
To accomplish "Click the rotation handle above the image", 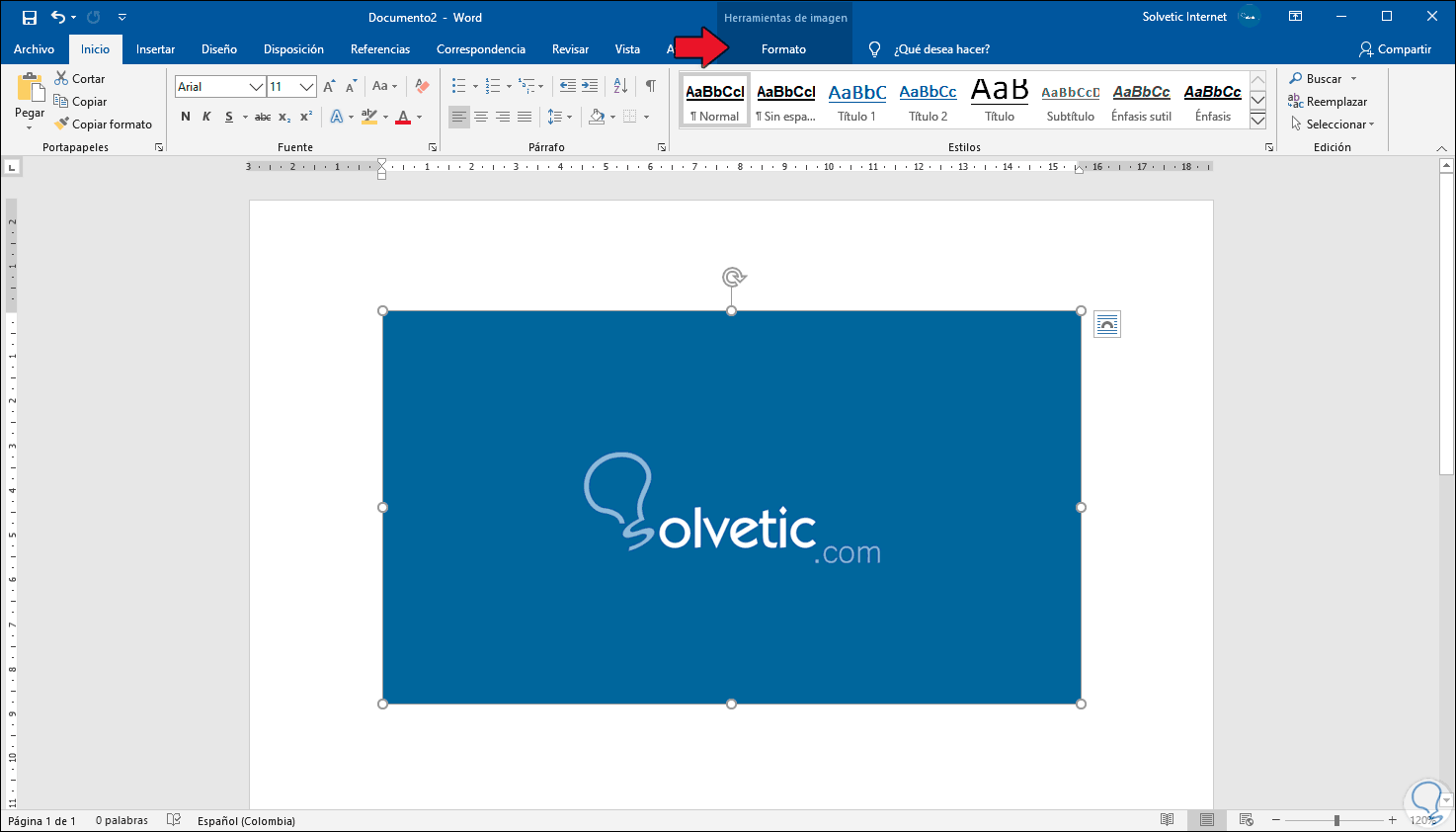I will coord(732,277).
